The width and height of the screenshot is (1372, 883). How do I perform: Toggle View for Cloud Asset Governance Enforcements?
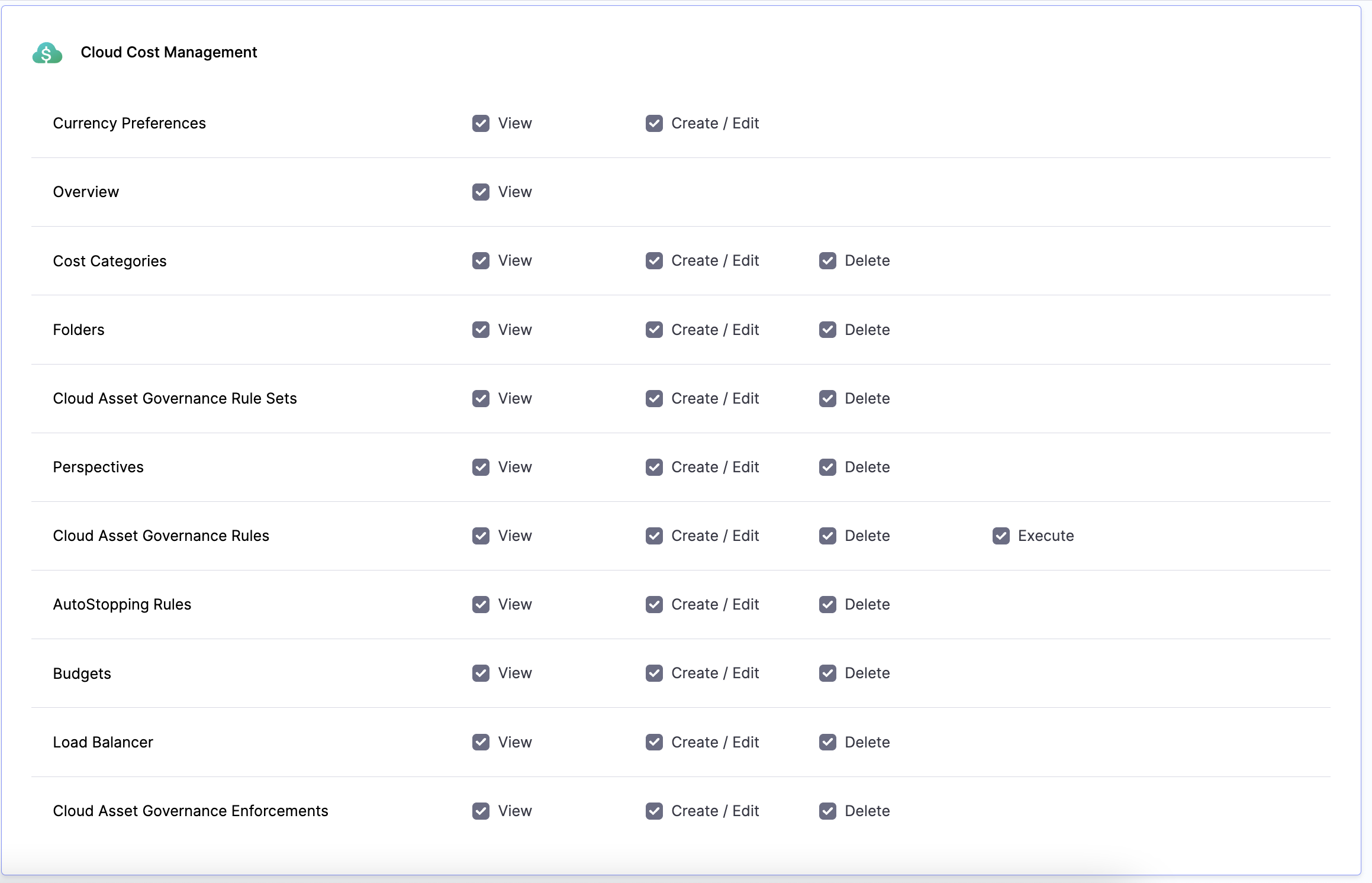pos(481,811)
